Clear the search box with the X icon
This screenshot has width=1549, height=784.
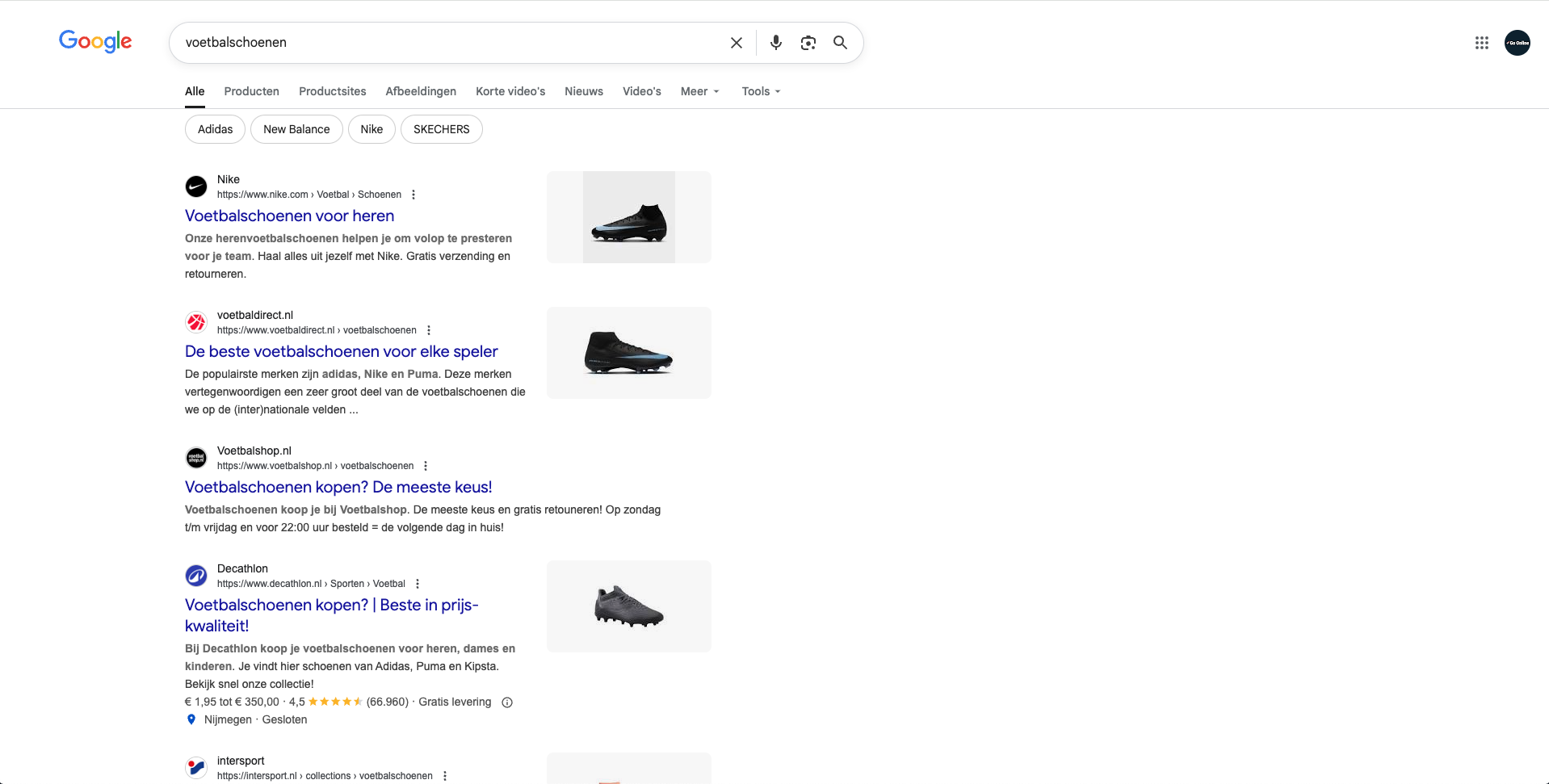[x=736, y=43]
